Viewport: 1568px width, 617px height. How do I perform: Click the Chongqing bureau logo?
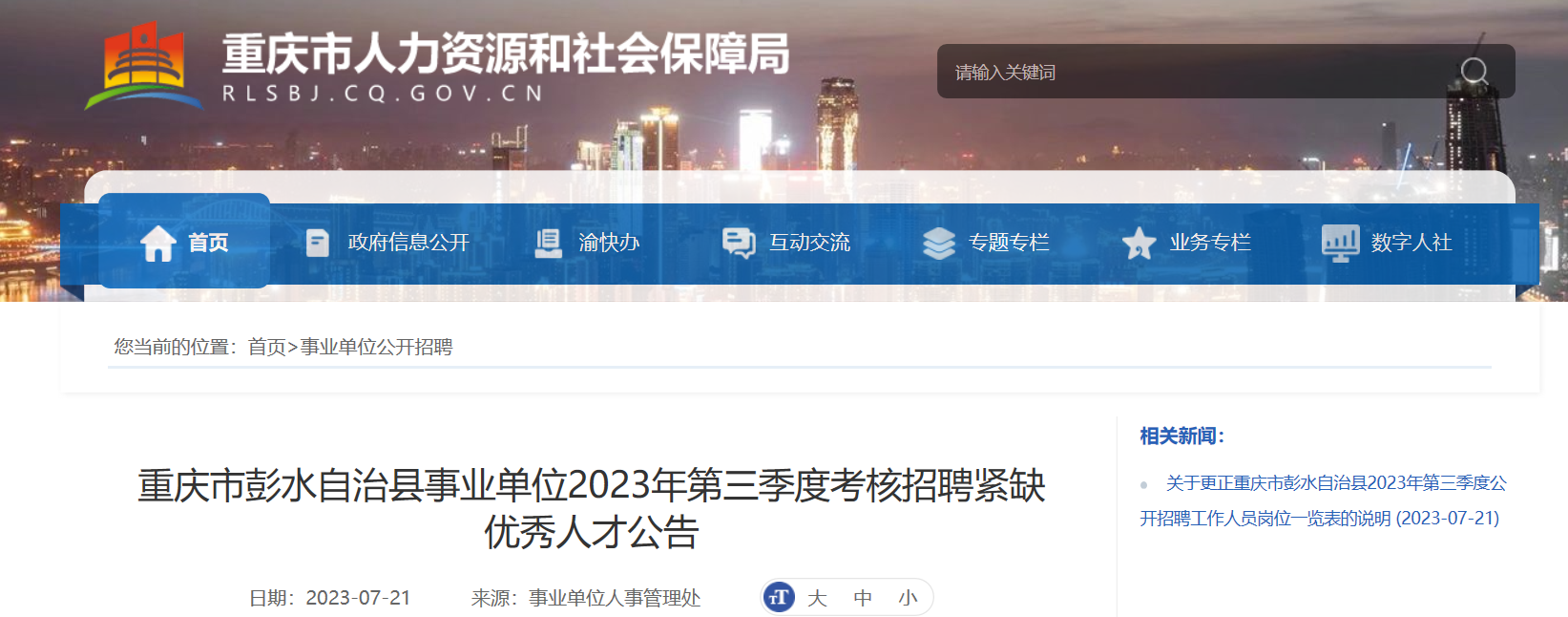pos(145,65)
